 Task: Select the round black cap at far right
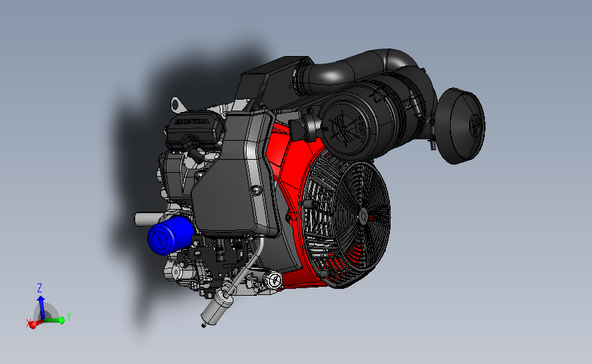(461, 126)
